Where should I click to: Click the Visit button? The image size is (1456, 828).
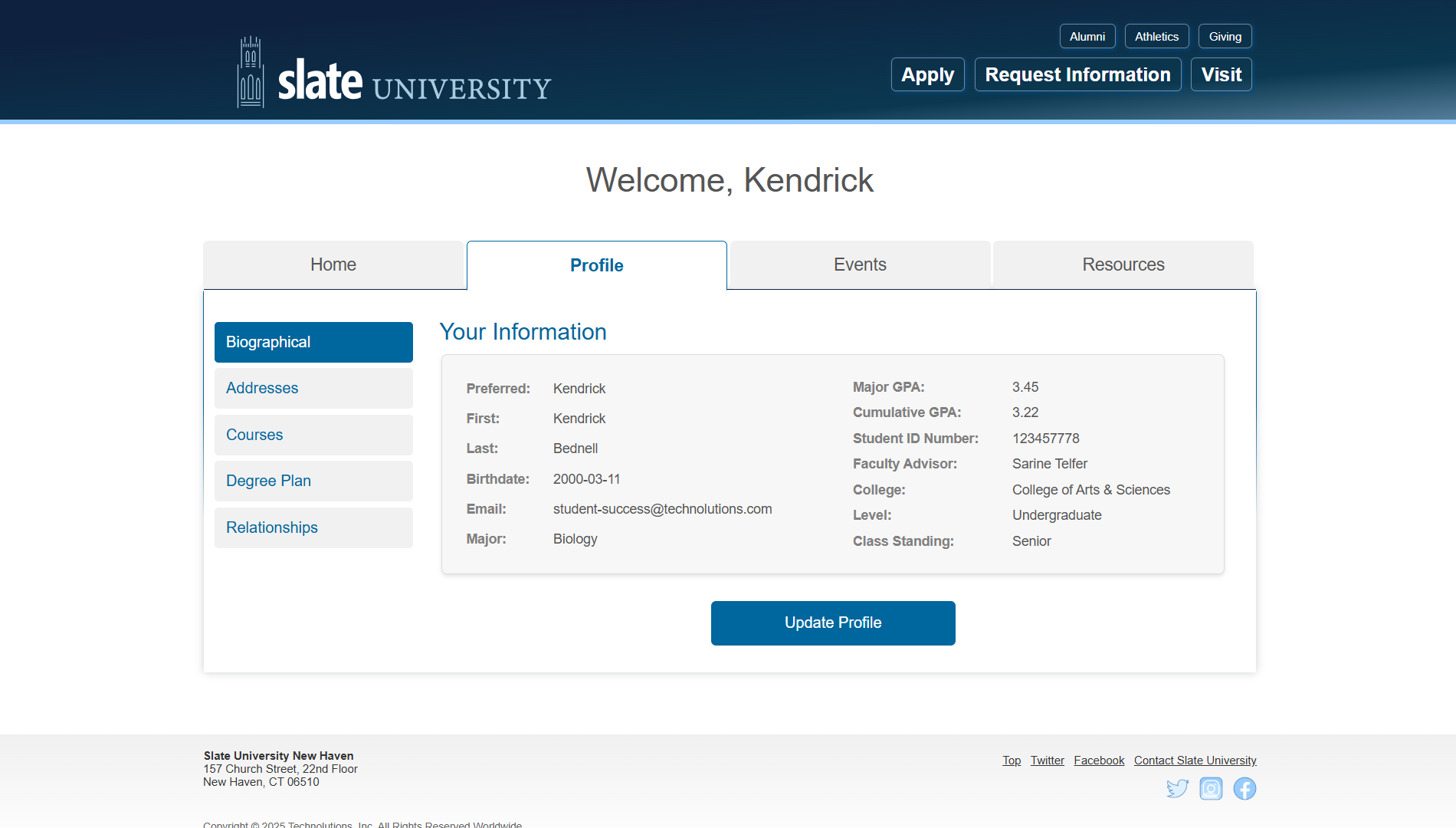tap(1221, 74)
